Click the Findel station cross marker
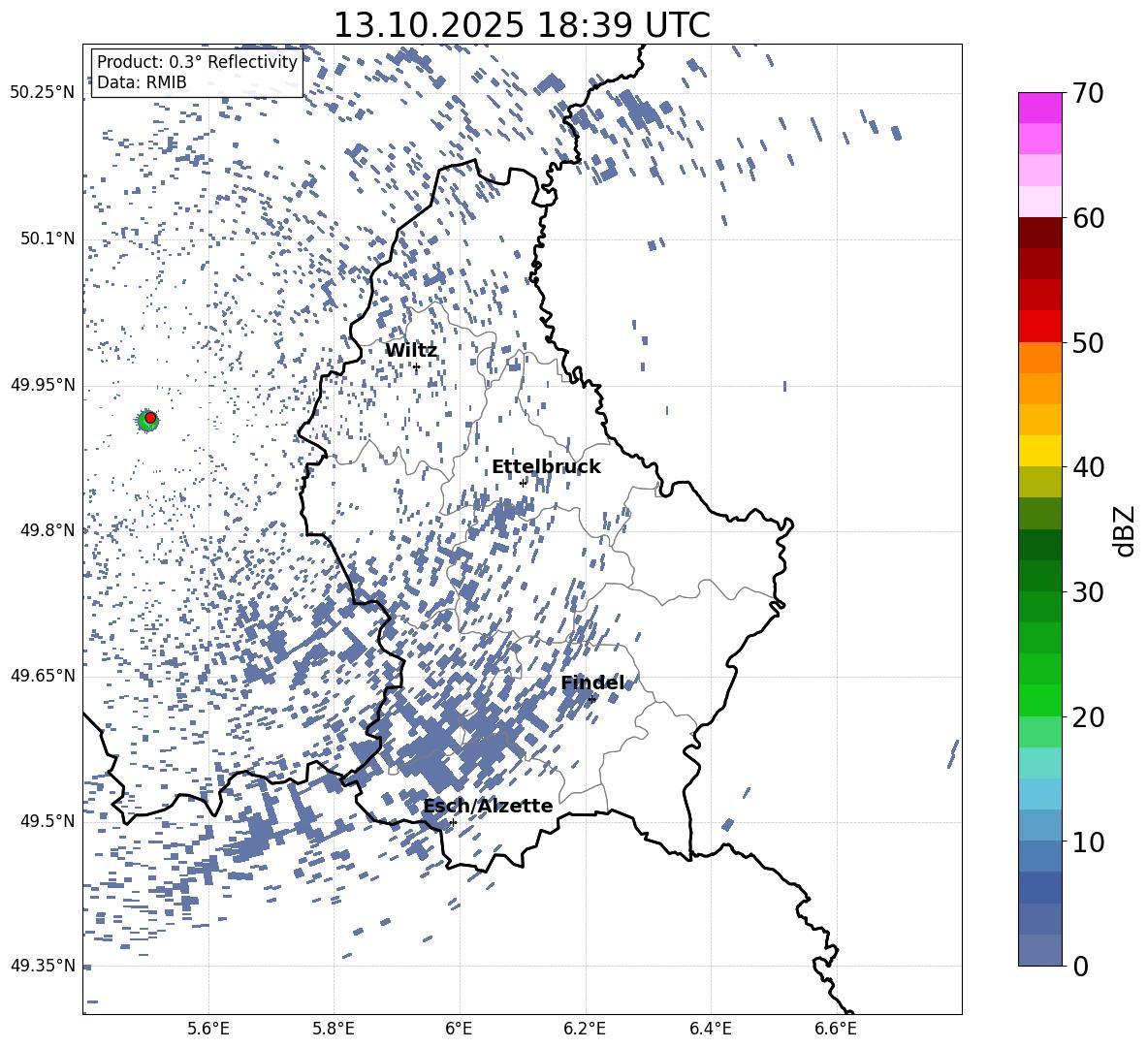Screen dimensions: 1148x1048 [592, 699]
